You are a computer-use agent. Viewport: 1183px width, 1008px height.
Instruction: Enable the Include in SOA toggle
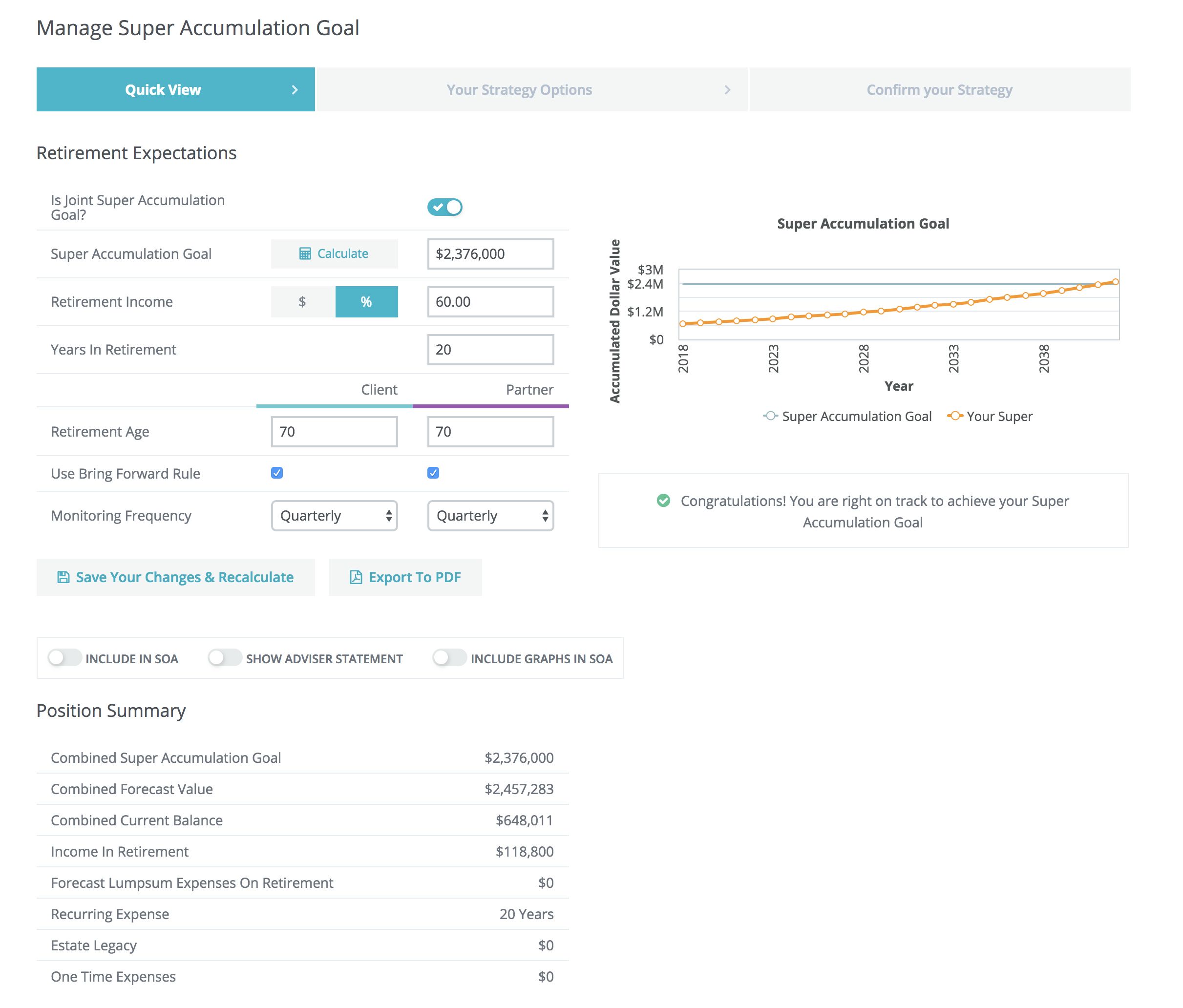pos(64,658)
